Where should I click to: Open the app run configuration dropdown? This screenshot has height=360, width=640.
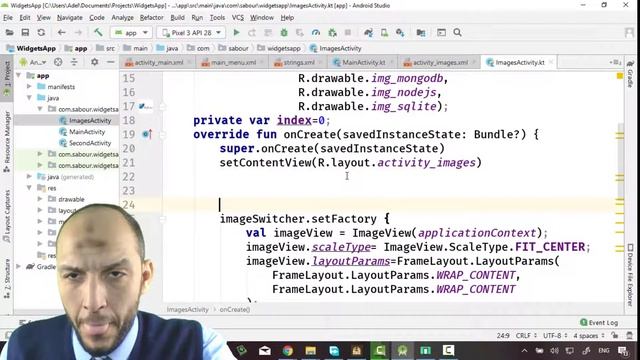coord(131,33)
